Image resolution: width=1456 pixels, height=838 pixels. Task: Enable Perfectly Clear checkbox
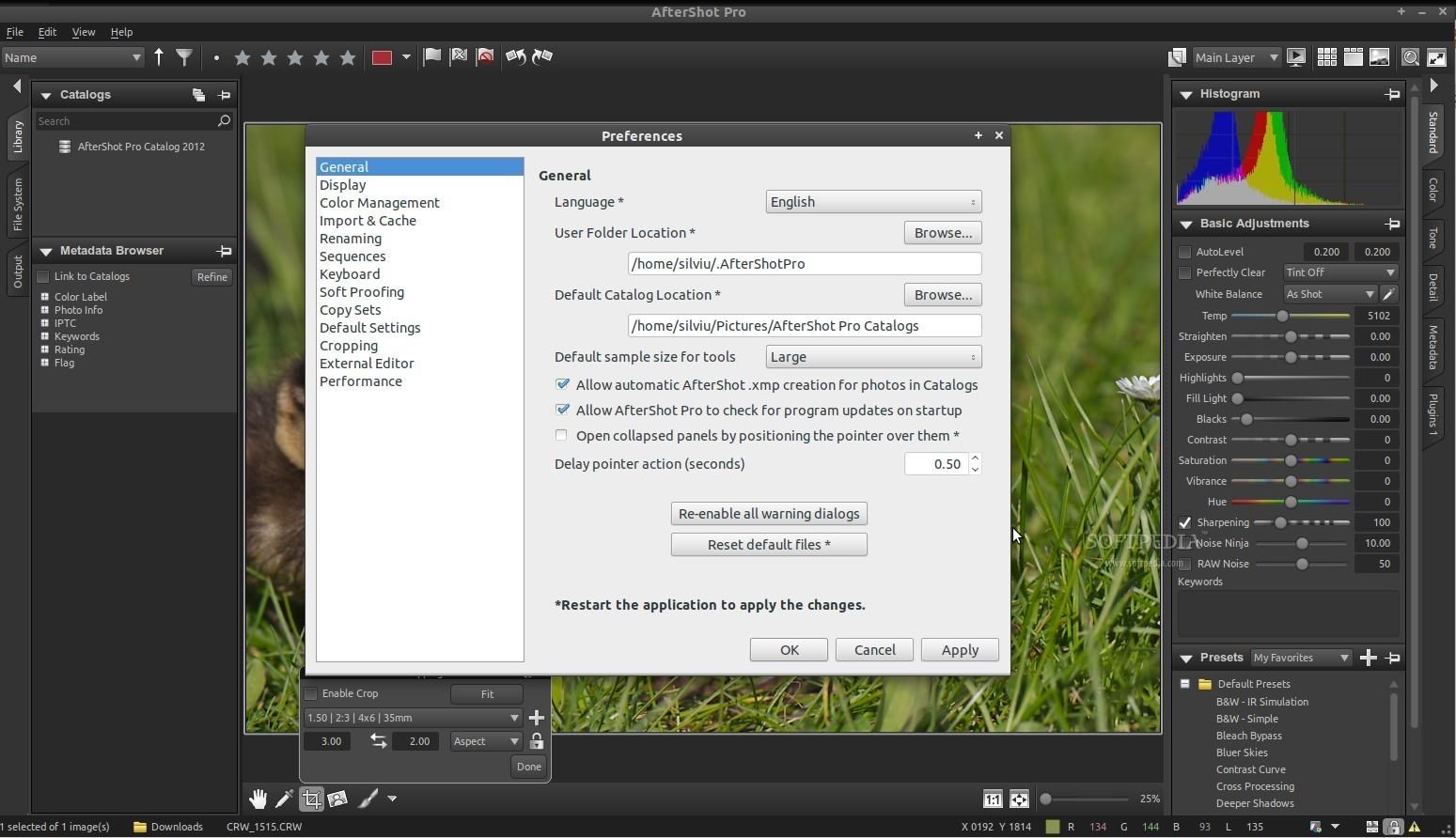(1185, 272)
